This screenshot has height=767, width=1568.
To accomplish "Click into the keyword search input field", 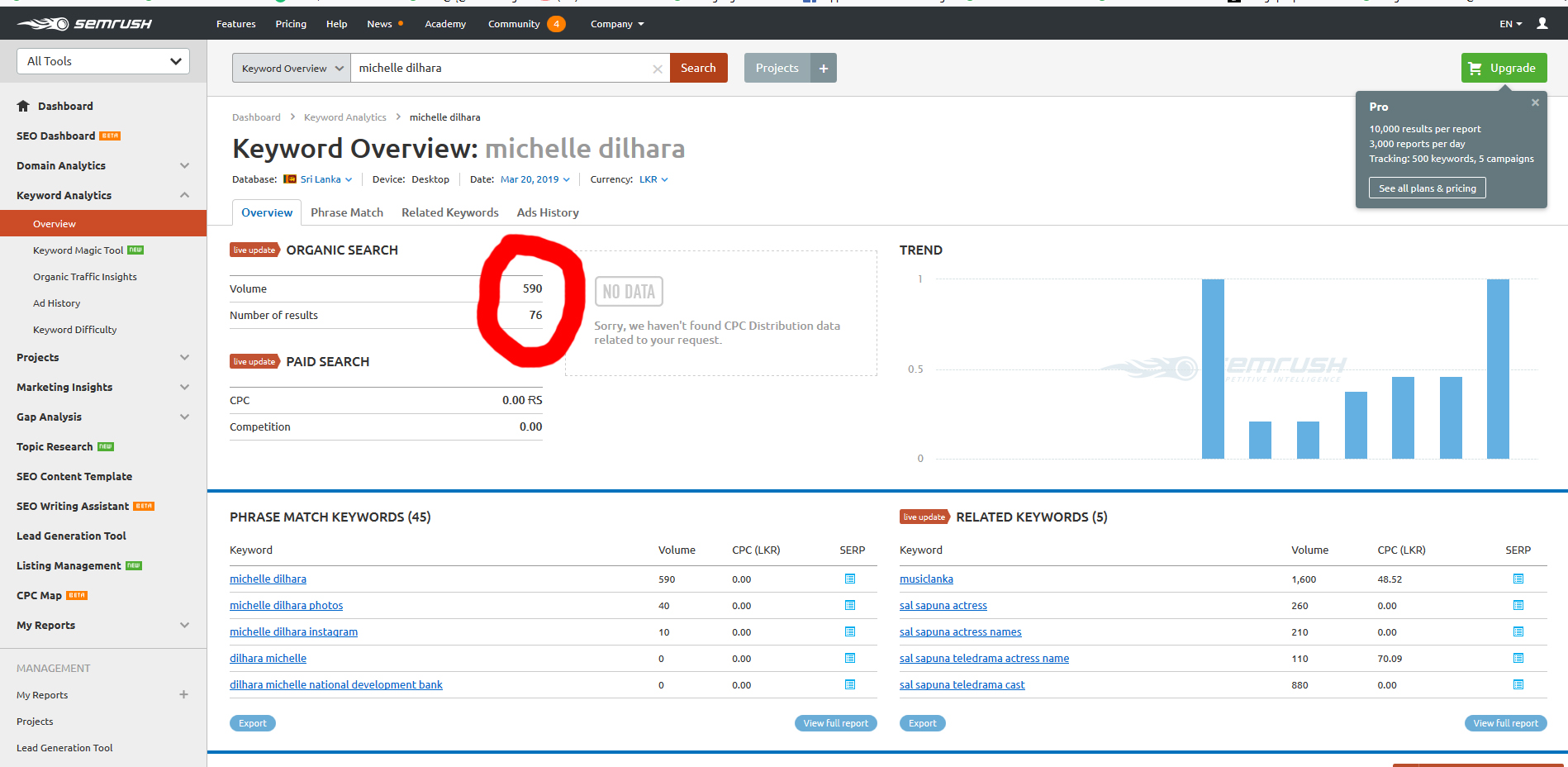I will (500, 69).
